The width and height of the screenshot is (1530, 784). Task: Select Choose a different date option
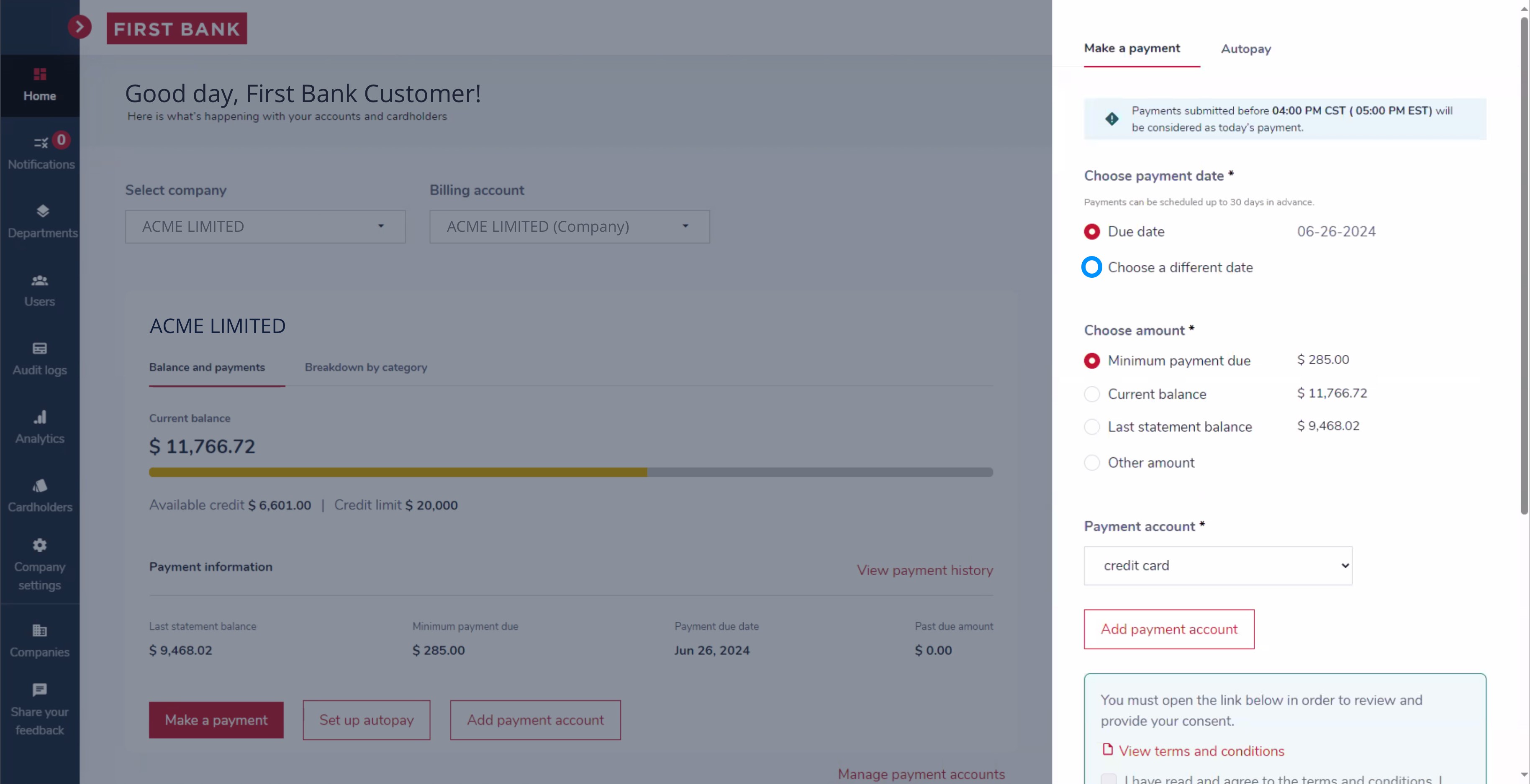tap(1091, 266)
